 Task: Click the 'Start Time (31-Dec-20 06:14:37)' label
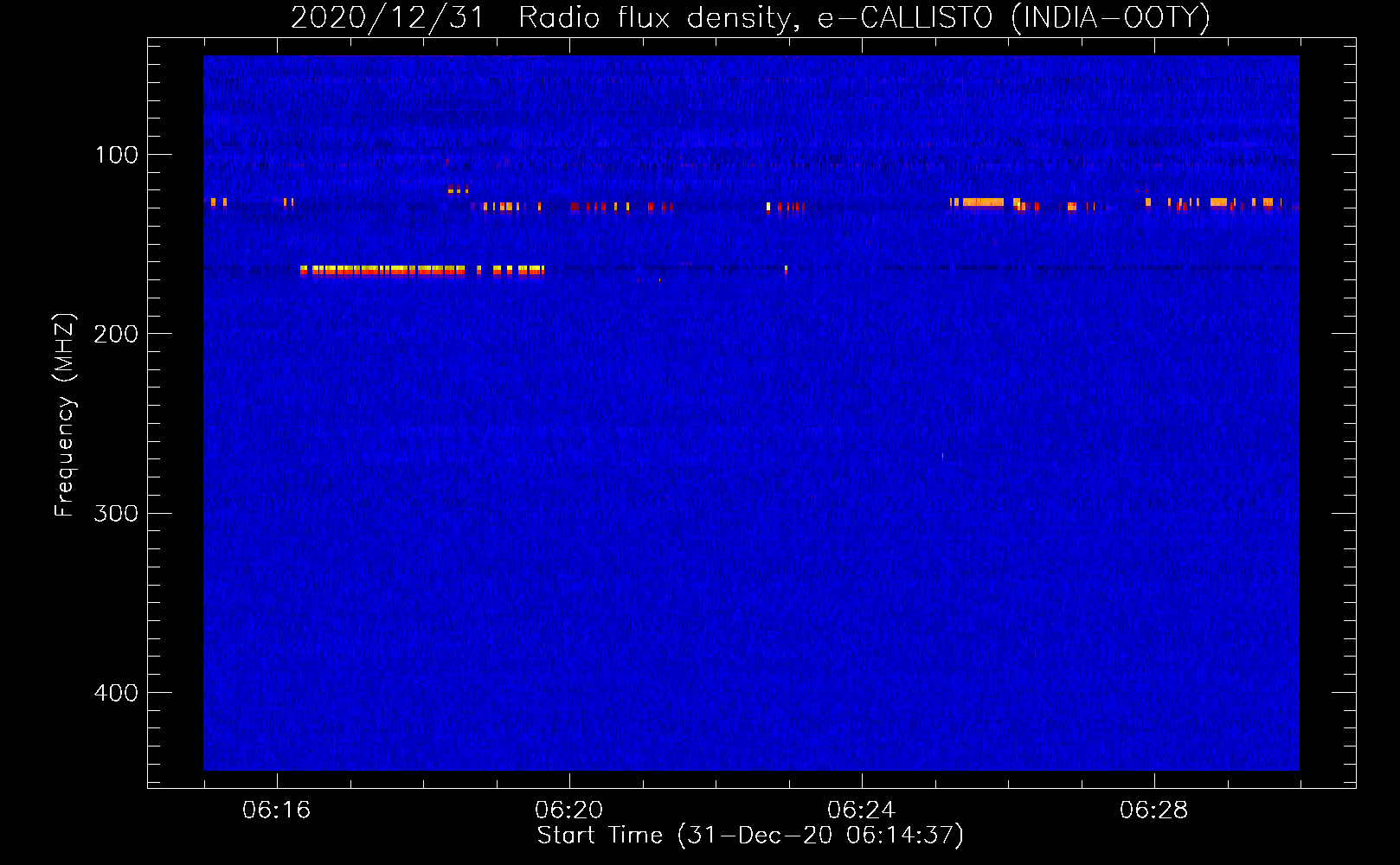click(x=750, y=836)
